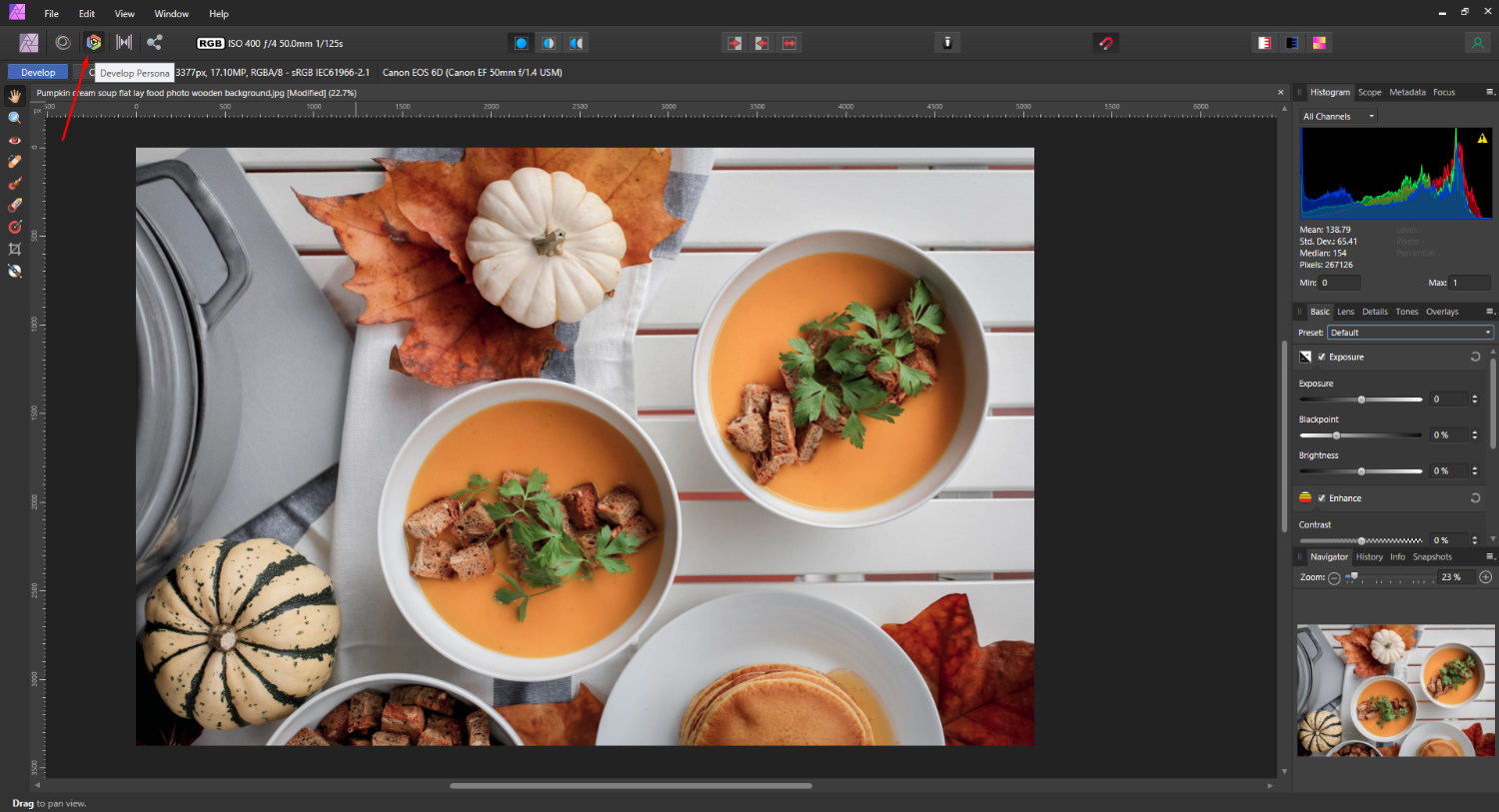
Task: Toggle the snapping magnet icon
Action: (1105, 43)
